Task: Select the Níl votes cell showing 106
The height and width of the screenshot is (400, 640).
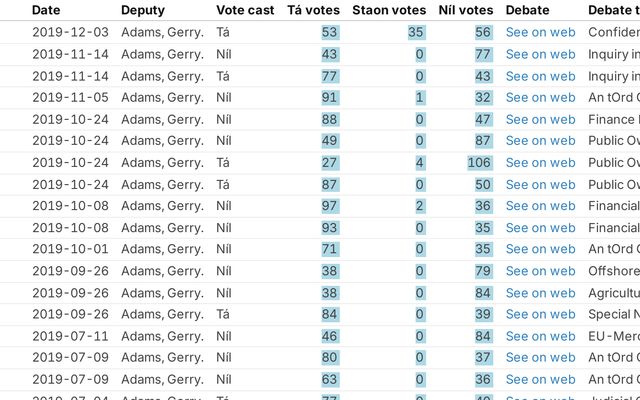Action: pyautogui.click(x=479, y=163)
